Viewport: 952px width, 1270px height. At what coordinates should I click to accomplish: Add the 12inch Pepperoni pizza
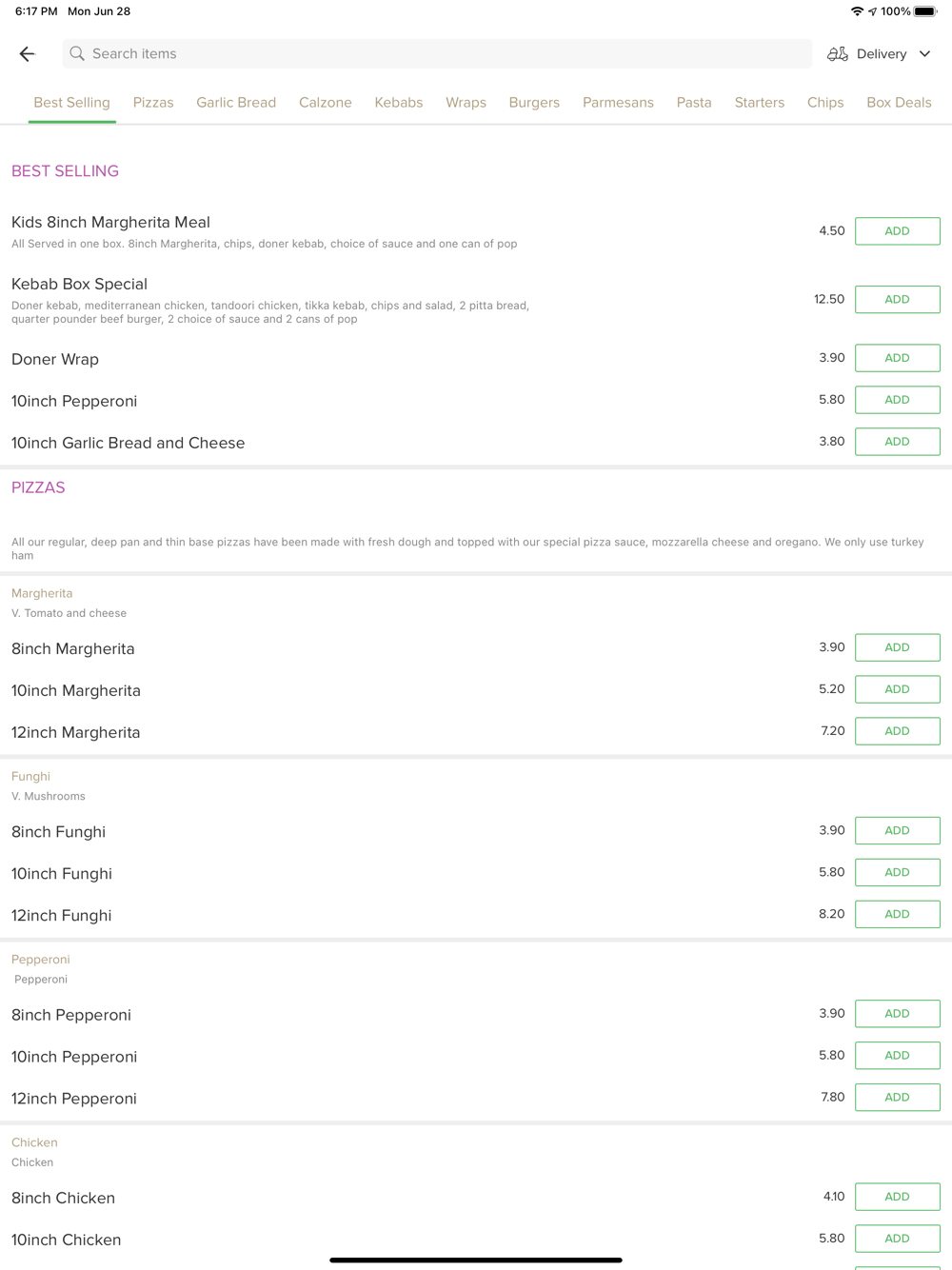[897, 1098]
